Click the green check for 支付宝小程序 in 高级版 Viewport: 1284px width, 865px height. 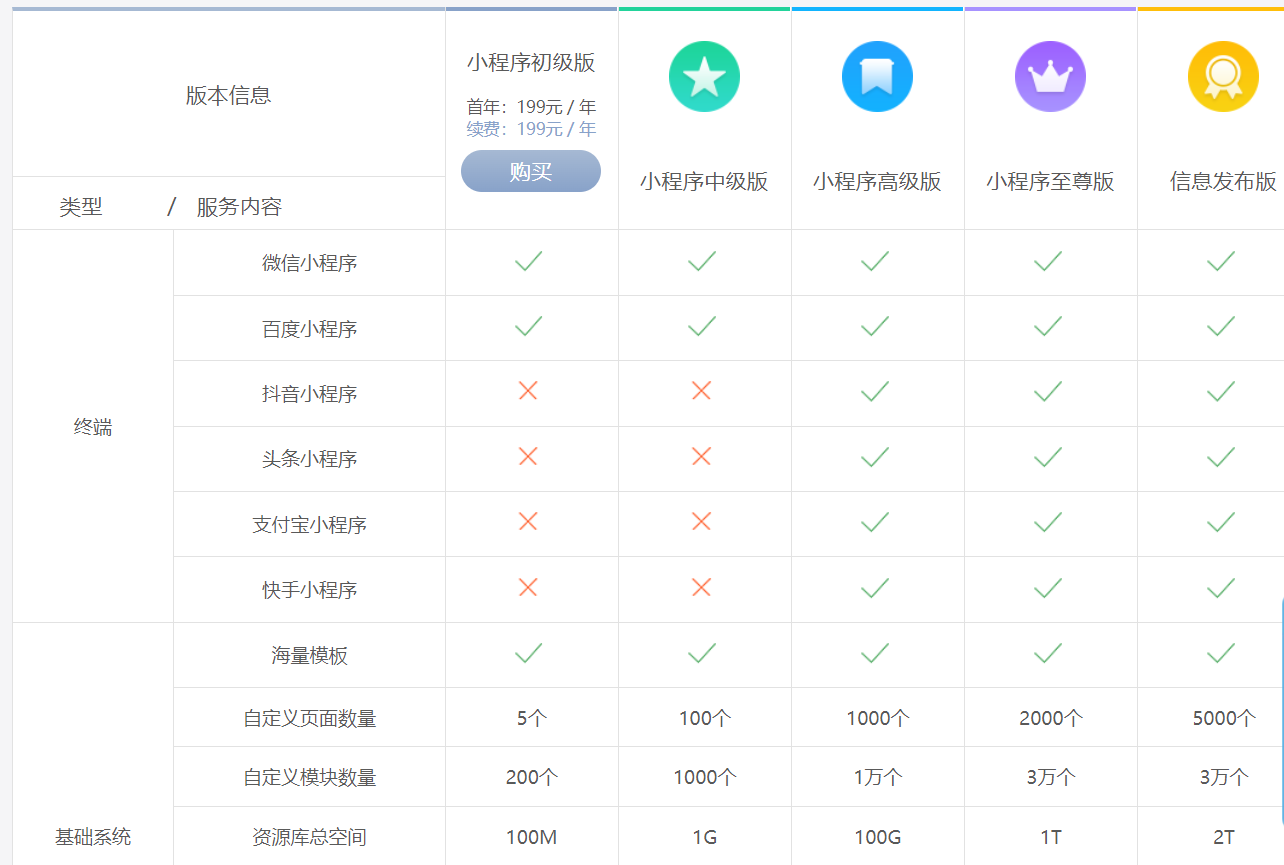tap(875, 523)
